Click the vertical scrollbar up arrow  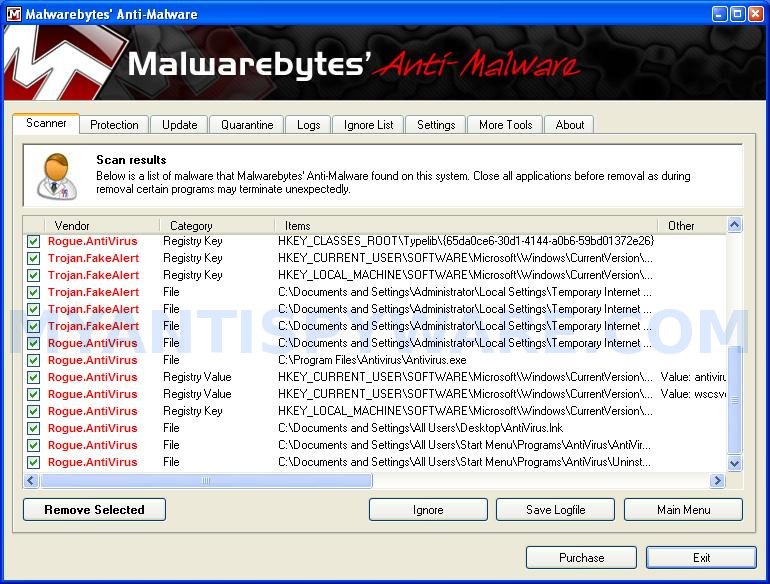[x=734, y=225]
